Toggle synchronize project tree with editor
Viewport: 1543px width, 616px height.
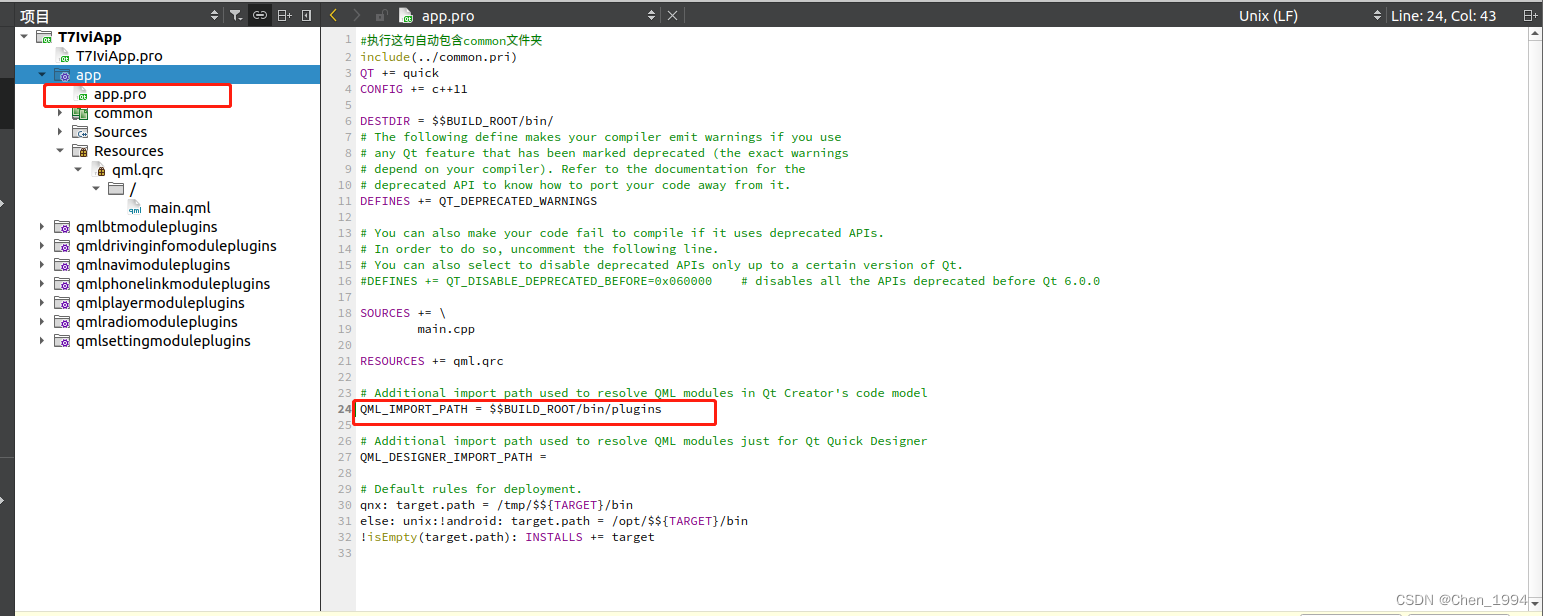tap(260, 15)
